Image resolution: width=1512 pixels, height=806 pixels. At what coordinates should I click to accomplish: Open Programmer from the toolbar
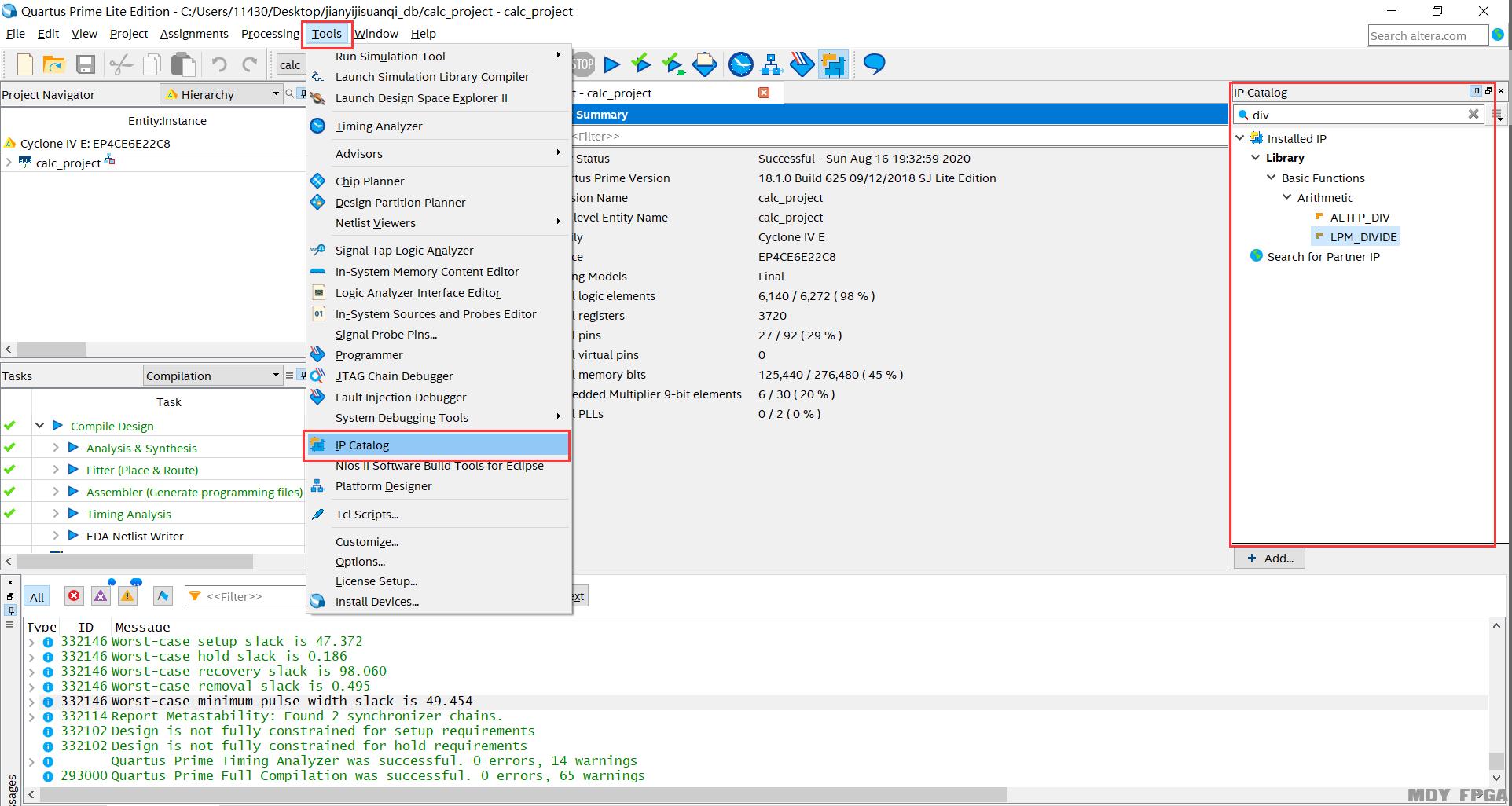point(802,64)
